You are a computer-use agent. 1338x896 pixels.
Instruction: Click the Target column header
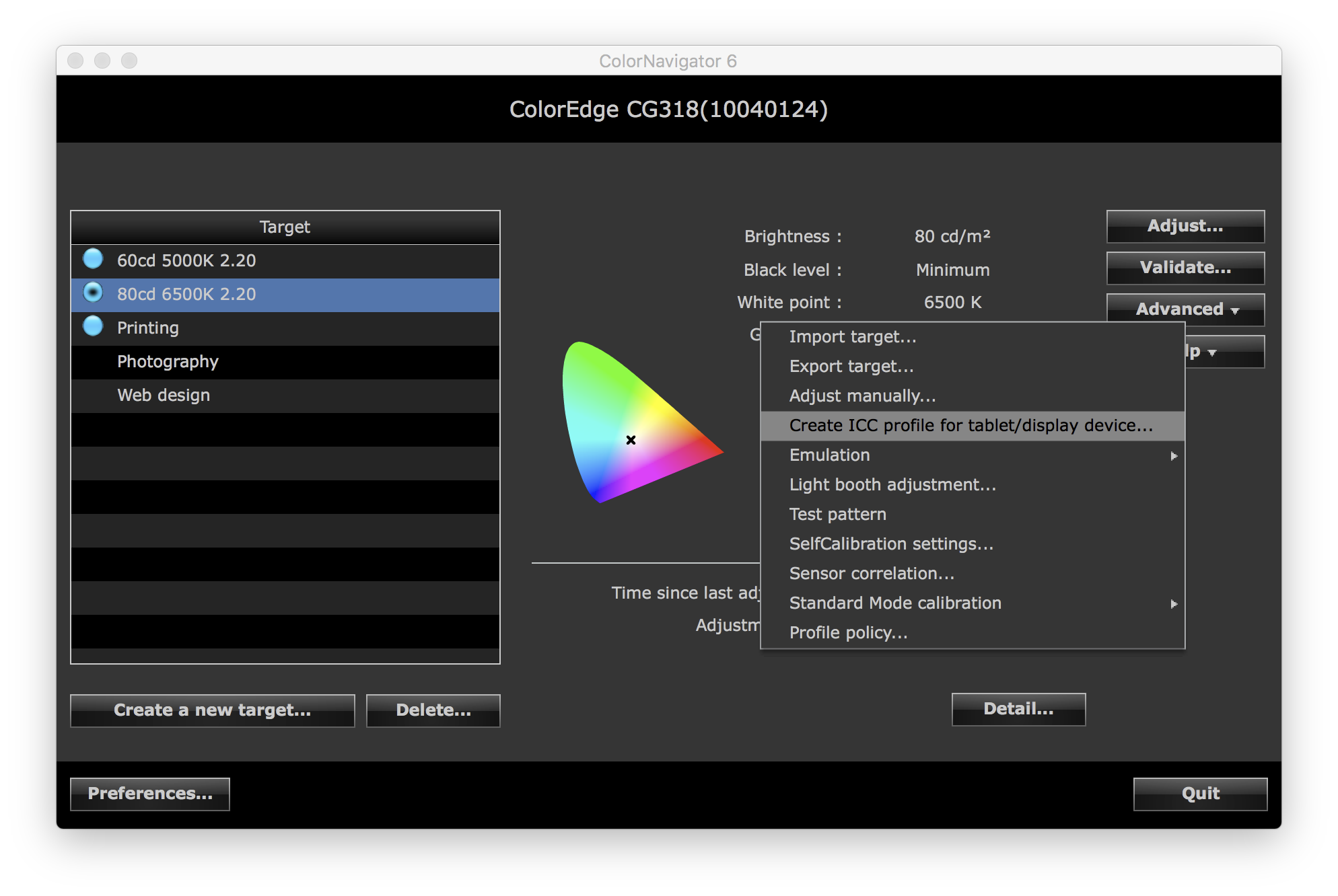tap(285, 227)
